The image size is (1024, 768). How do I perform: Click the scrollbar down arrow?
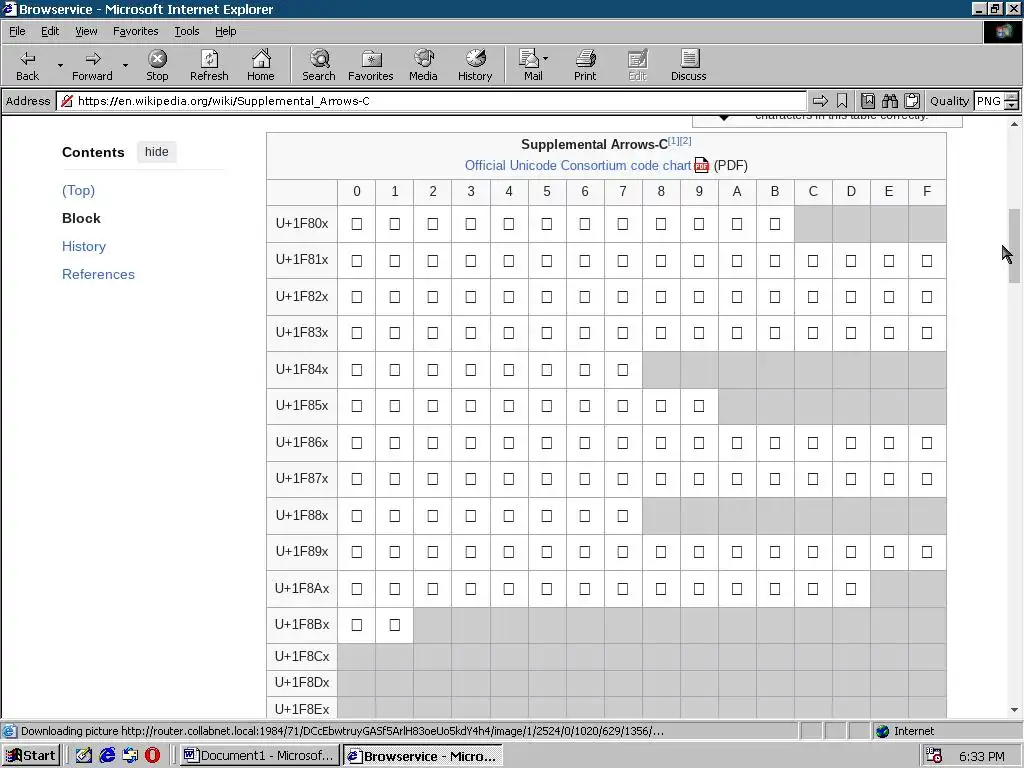click(x=1014, y=710)
